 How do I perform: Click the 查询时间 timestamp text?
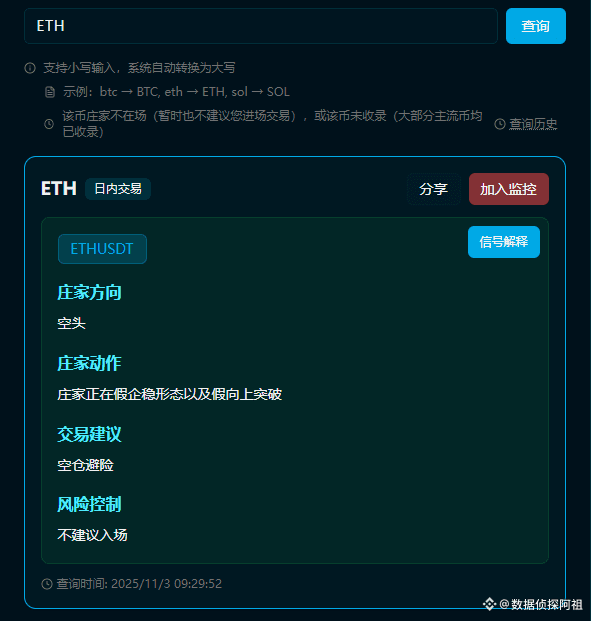click(139, 584)
